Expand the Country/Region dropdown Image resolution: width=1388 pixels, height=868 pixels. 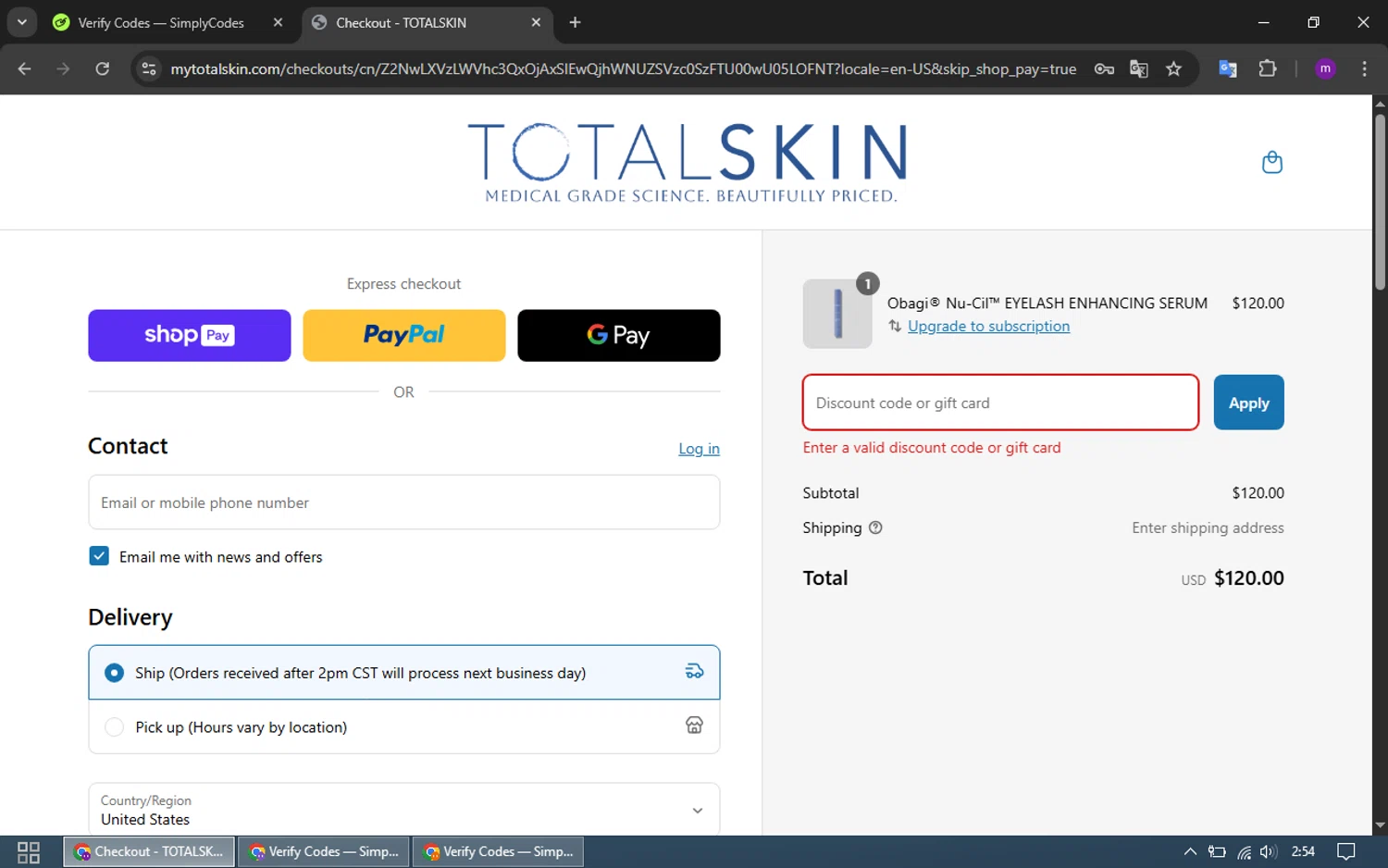coord(404,810)
